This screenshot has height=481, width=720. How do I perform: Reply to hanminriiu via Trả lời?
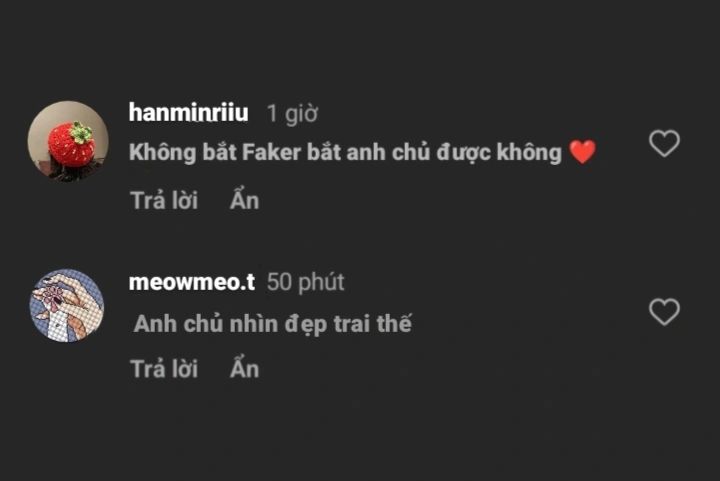pyautogui.click(x=164, y=201)
